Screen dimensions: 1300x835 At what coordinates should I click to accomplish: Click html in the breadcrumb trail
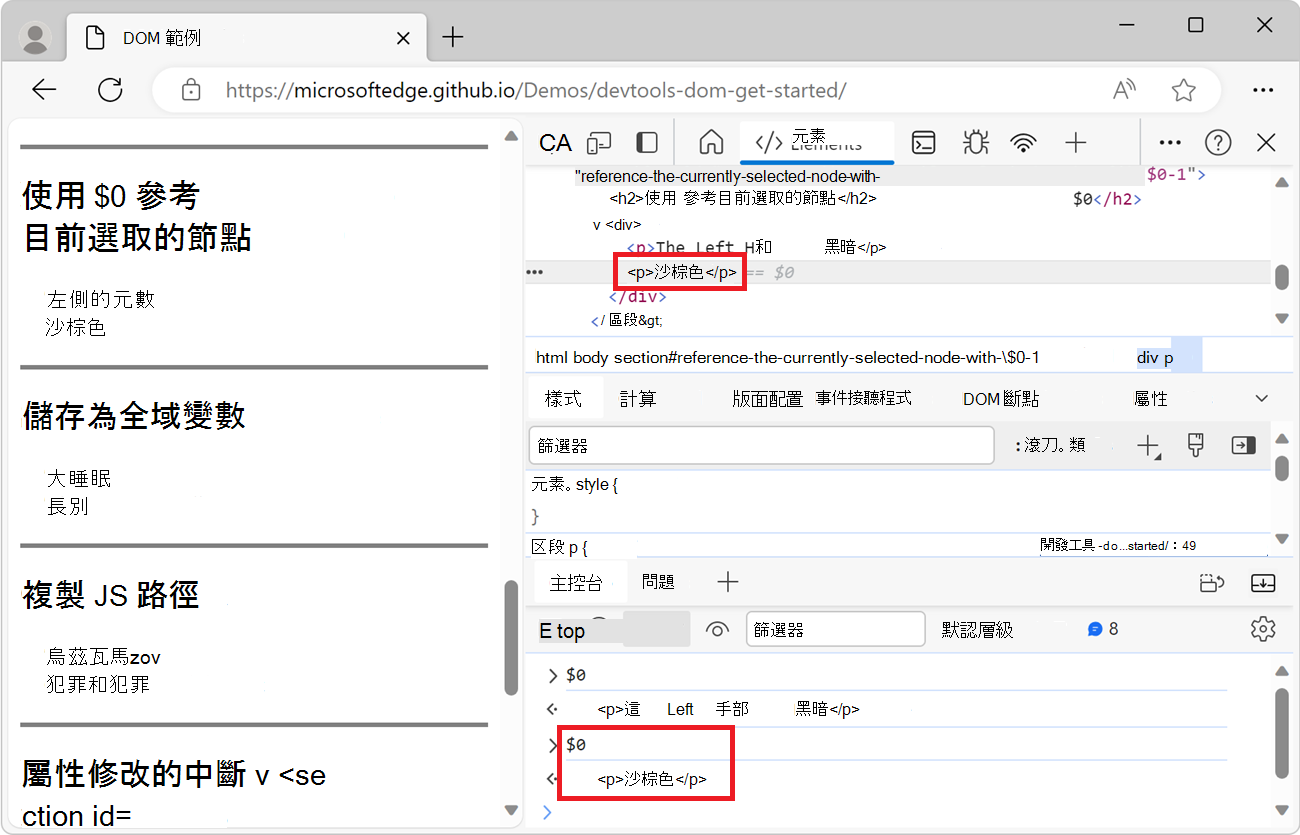point(551,357)
